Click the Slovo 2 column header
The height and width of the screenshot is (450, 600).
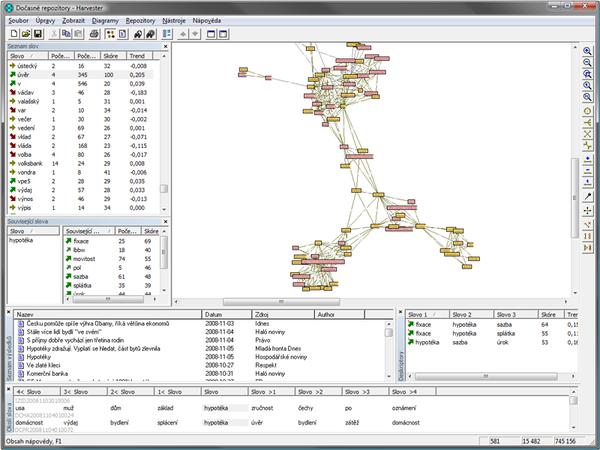471,315
